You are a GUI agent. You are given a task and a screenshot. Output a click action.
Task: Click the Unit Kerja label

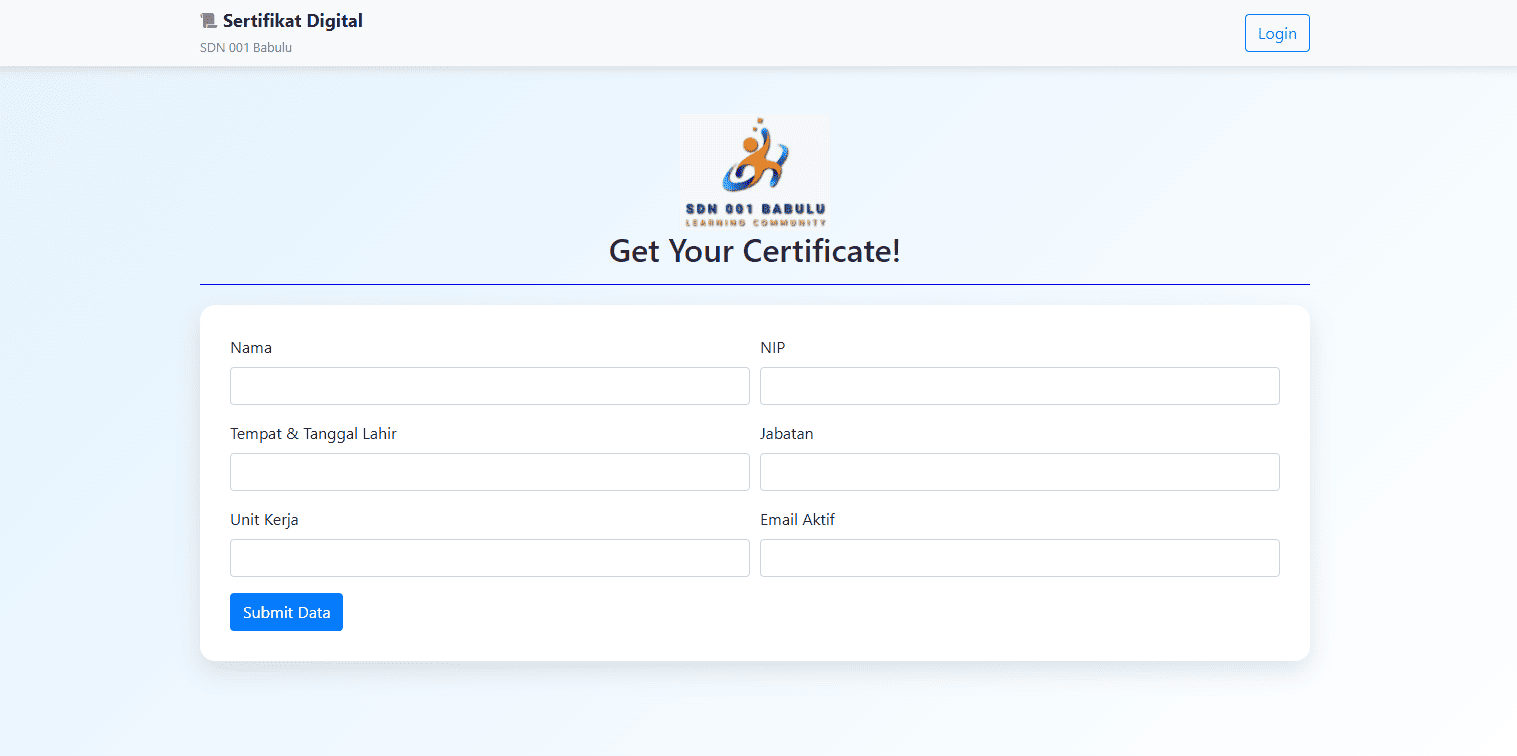tap(264, 520)
